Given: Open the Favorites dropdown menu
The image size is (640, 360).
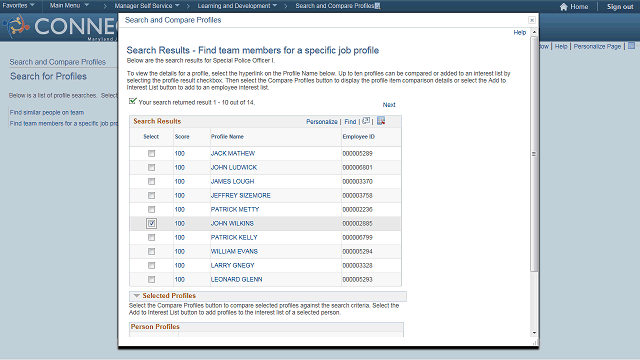Looking at the screenshot, I should [18, 5].
